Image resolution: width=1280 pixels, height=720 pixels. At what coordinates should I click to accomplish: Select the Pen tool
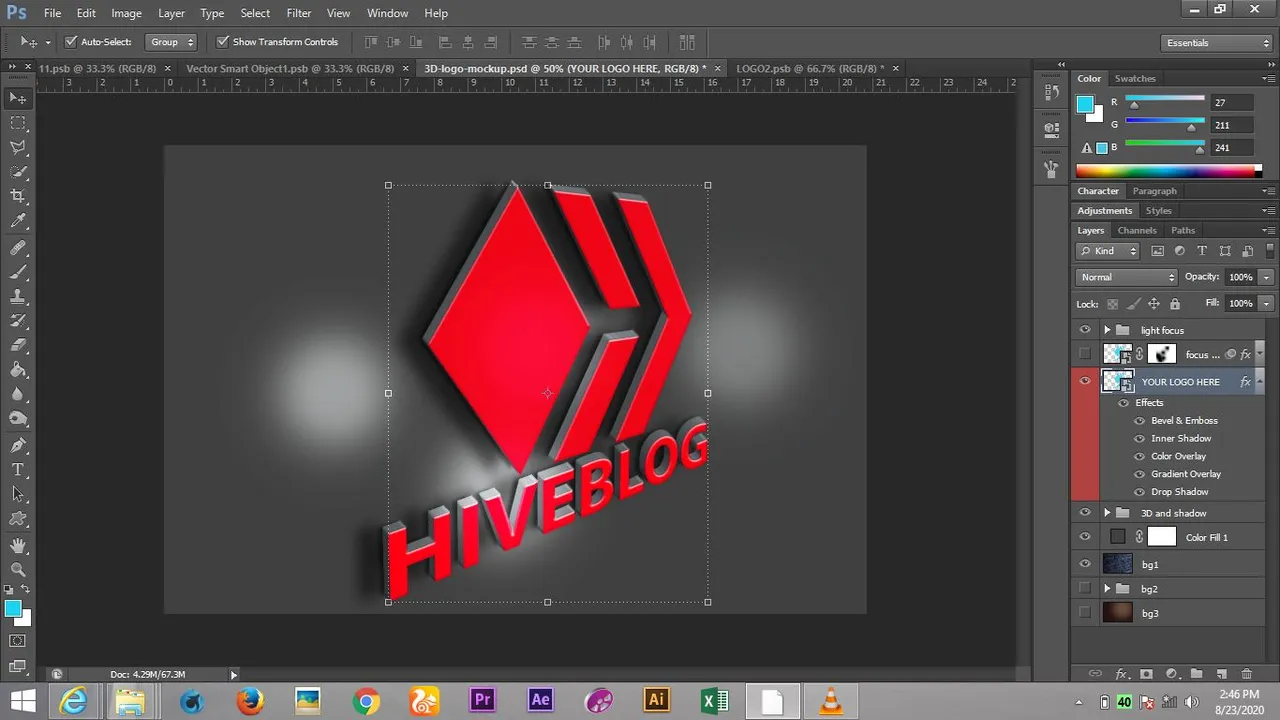[18, 445]
